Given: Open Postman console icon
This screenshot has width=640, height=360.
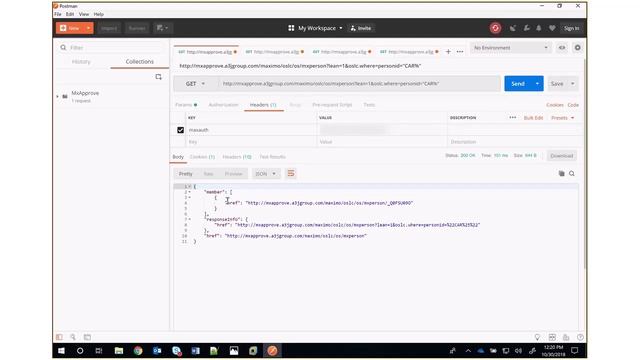Looking at the screenshot, I should 87,337.
